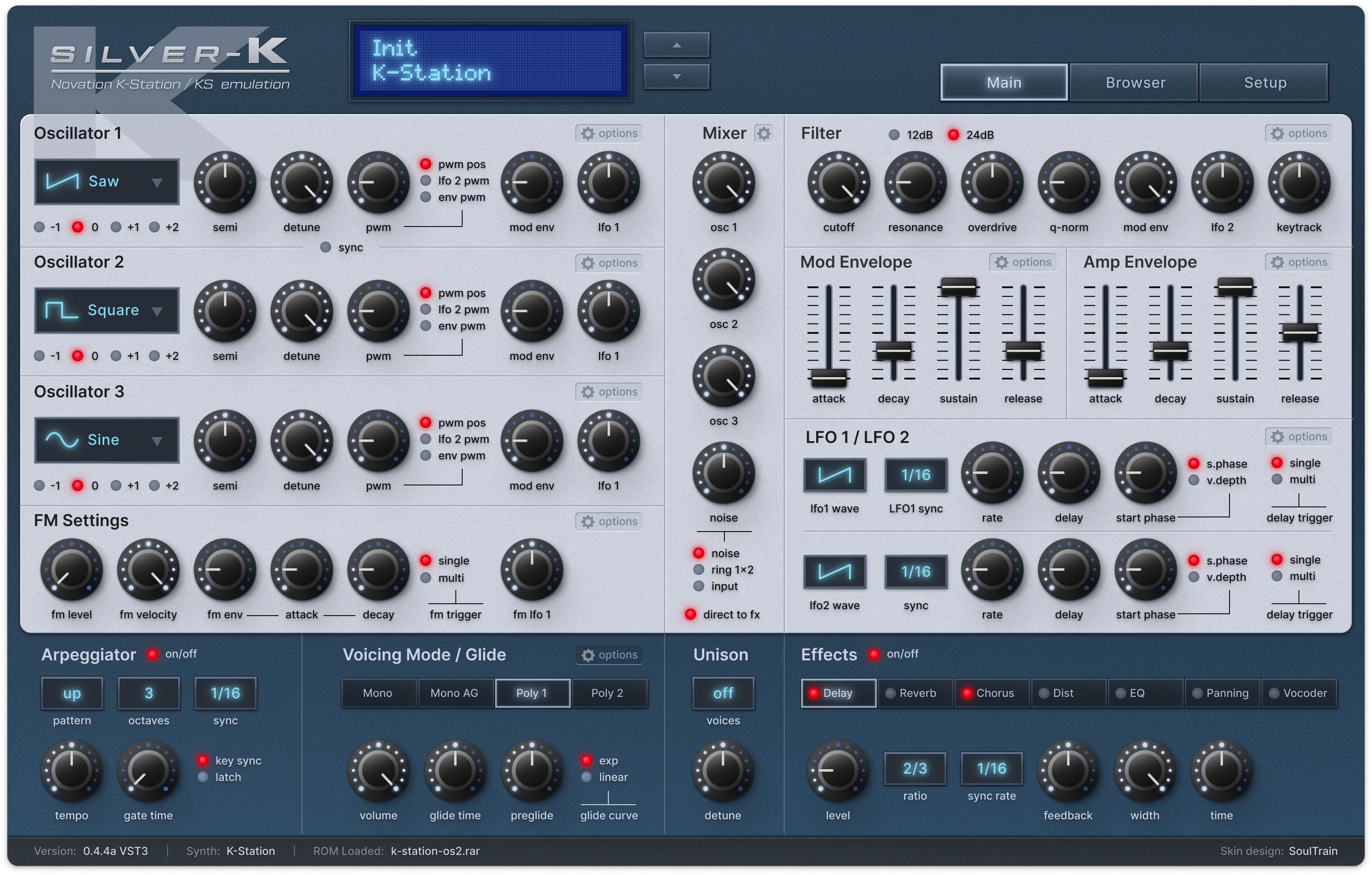Open the Mixer gear settings icon

(x=764, y=133)
